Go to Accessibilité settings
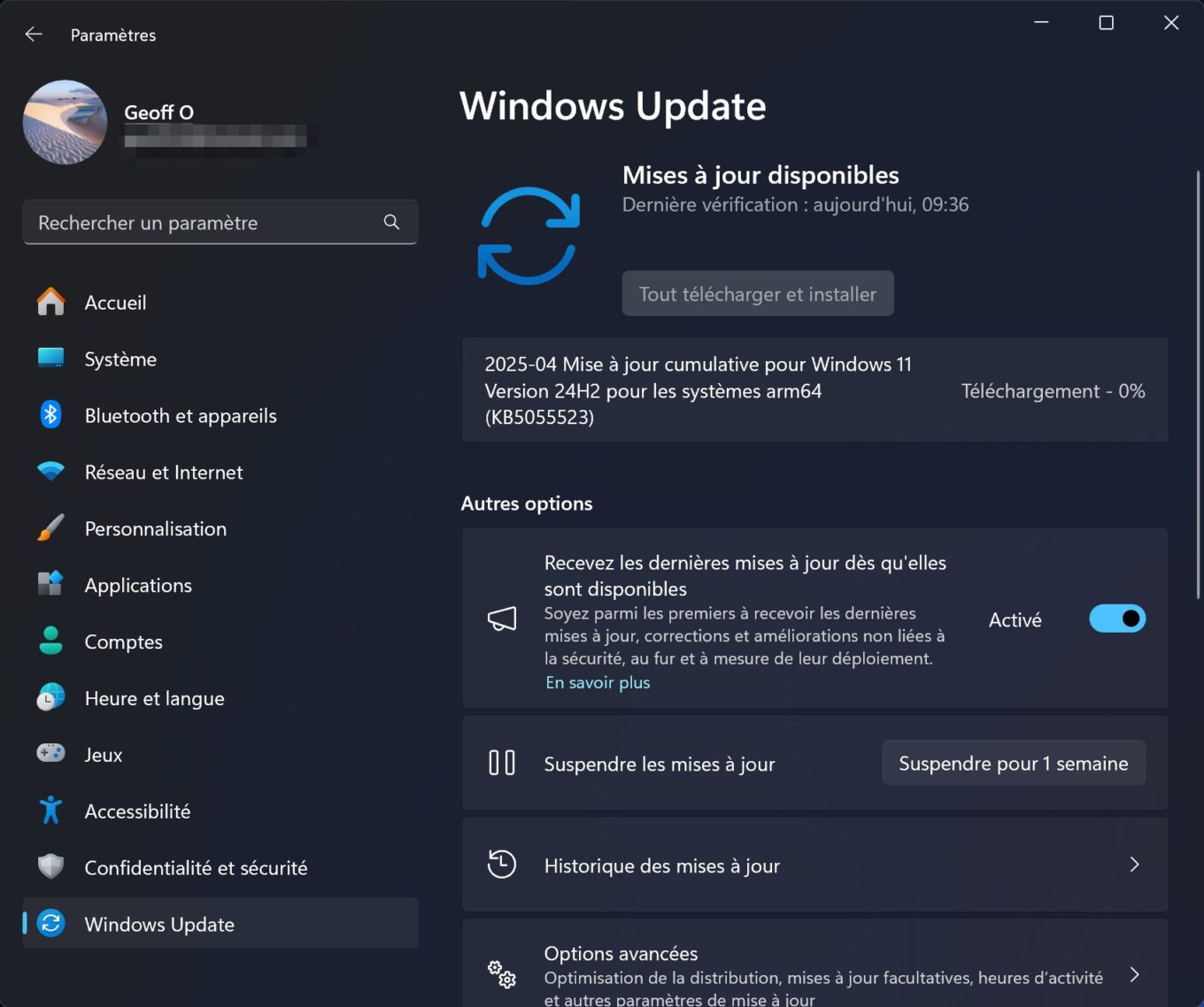 [220, 811]
